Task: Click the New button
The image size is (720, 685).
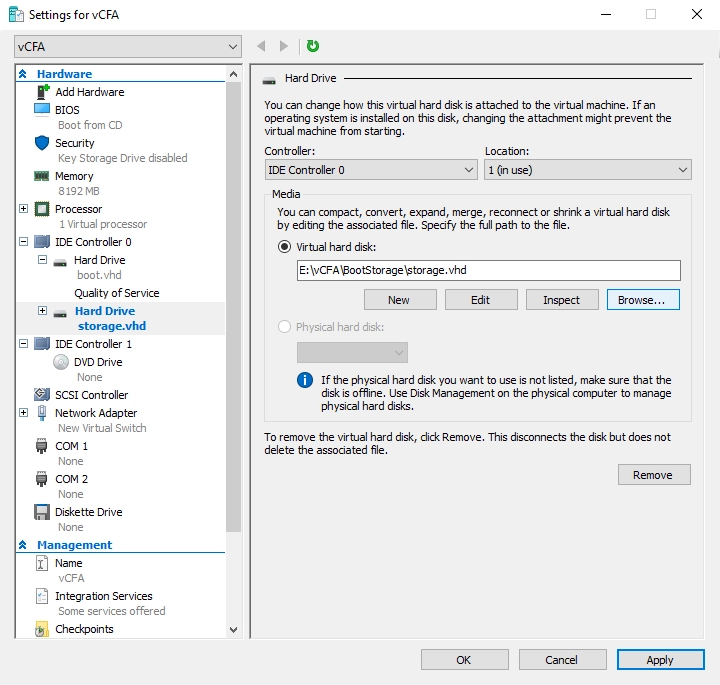Action: (x=400, y=300)
